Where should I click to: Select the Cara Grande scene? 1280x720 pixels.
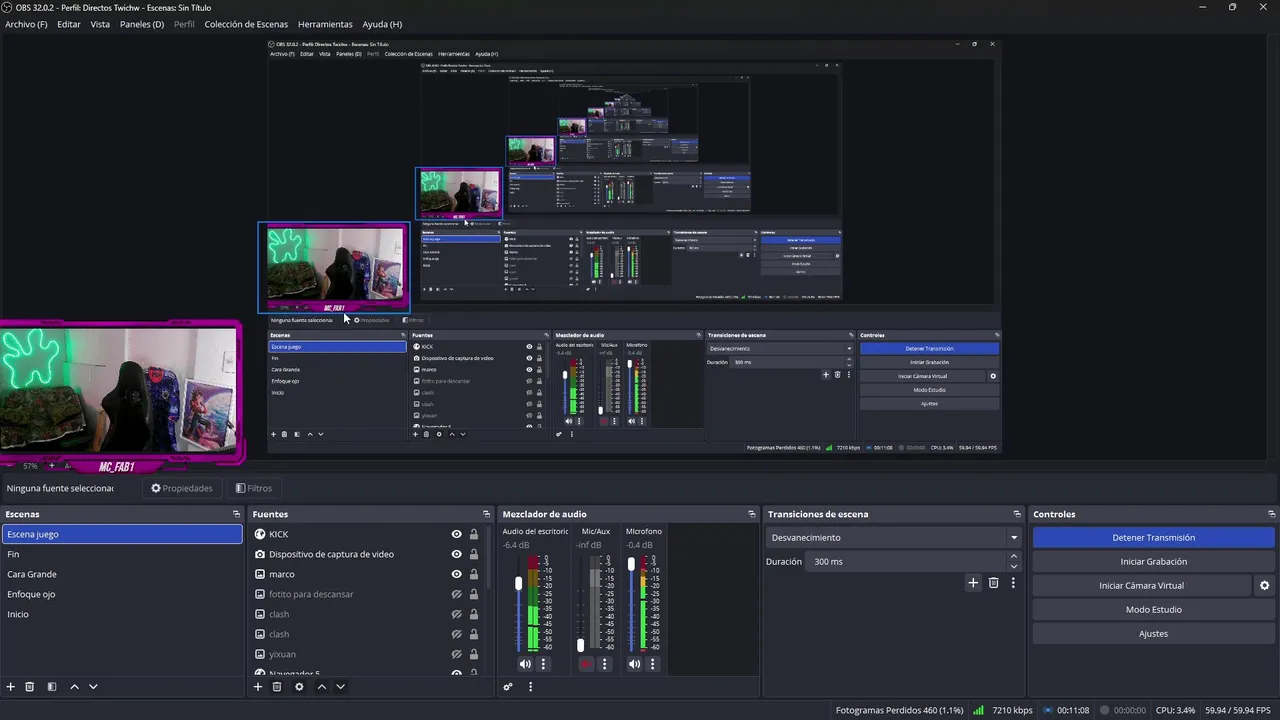coord(122,574)
